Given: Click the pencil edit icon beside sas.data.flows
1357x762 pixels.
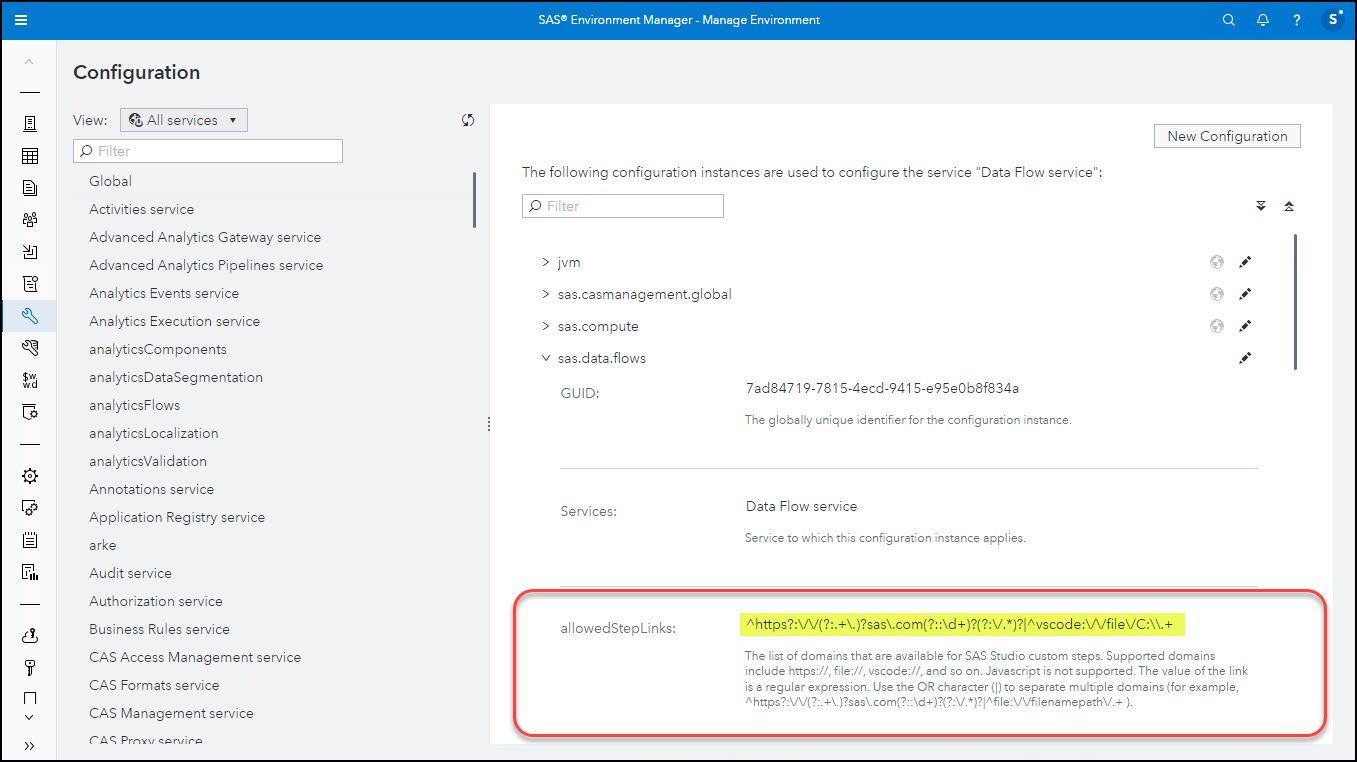Looking at the screenshot, I should pyautogui.click(x=1244, y=357).
